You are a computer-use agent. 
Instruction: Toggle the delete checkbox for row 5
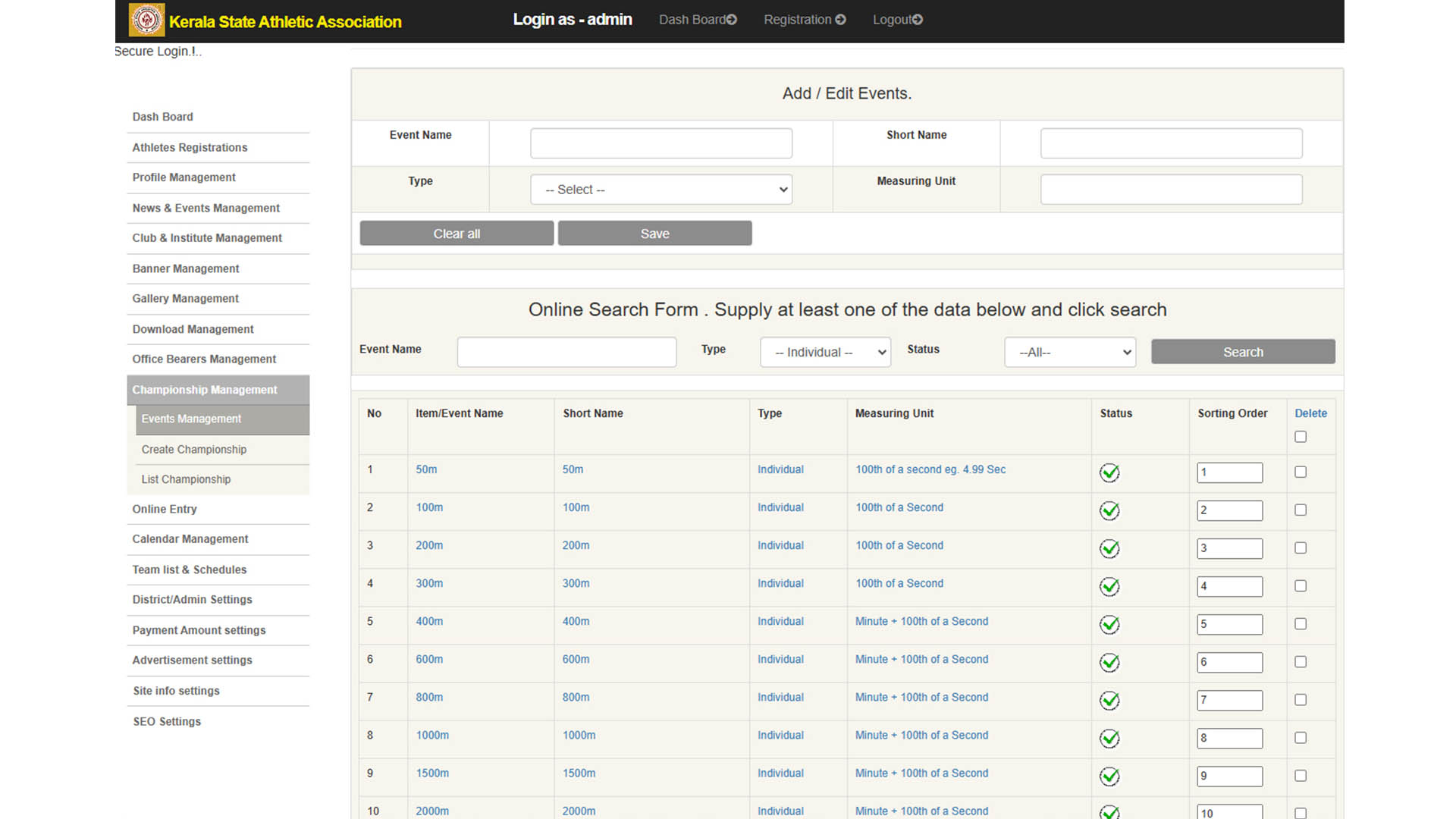point(1300,623)
